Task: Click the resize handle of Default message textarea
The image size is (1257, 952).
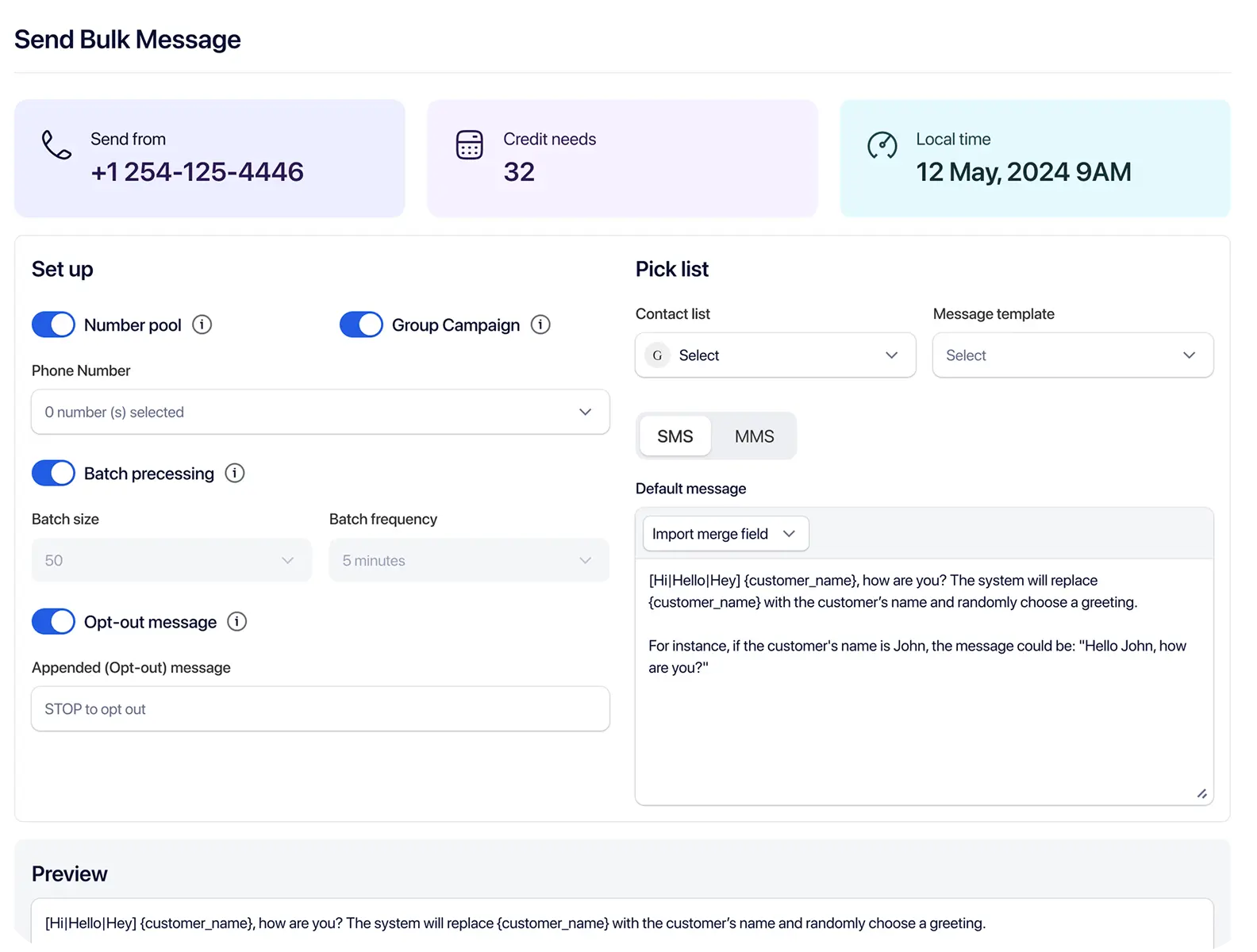Action: pos(1201,793)
